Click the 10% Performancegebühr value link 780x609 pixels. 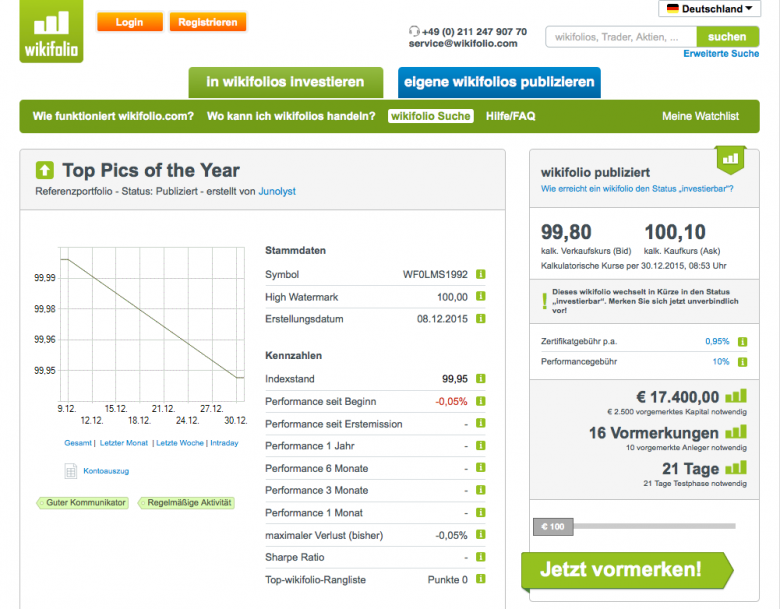click(x=721, y=362)
